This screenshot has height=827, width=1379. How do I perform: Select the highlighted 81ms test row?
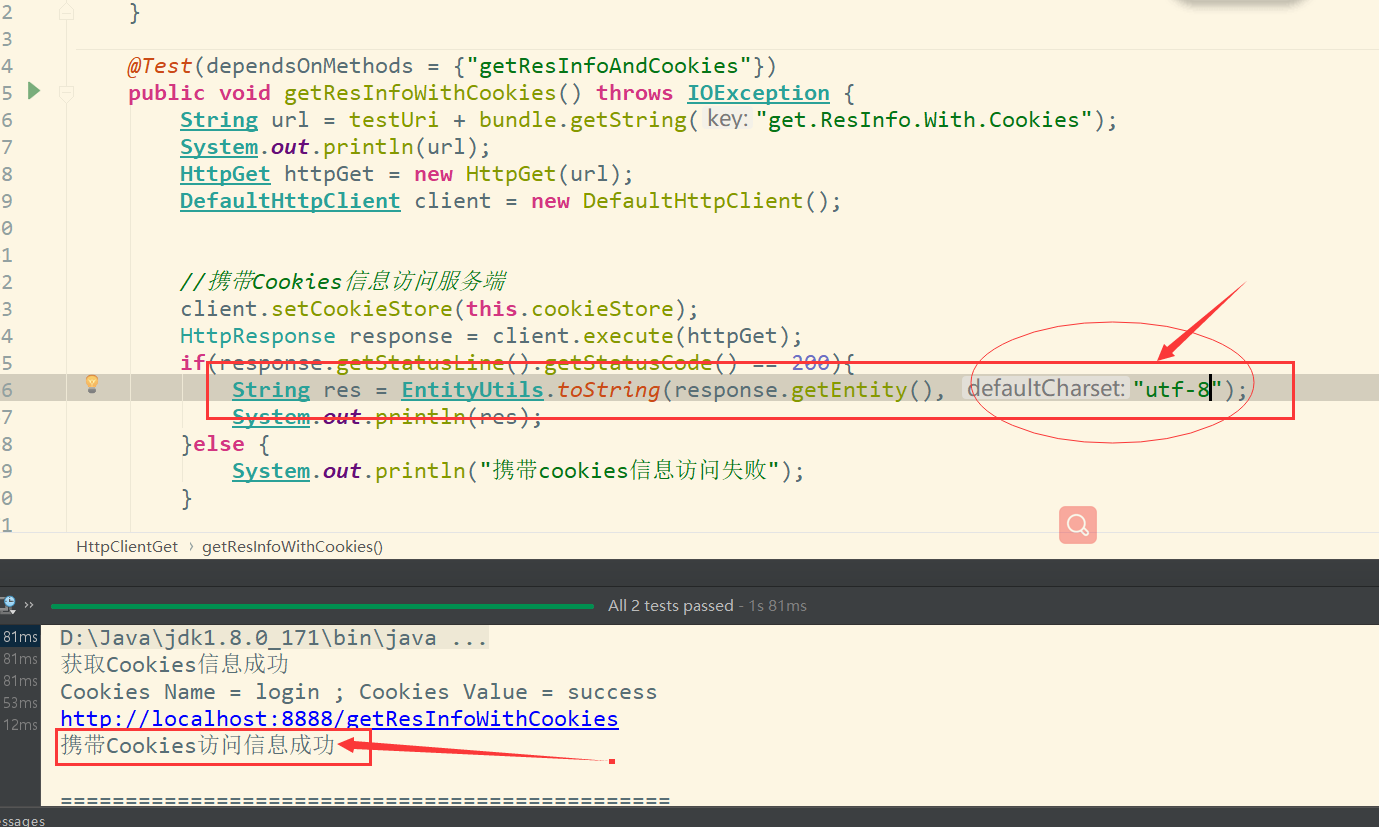20,637
